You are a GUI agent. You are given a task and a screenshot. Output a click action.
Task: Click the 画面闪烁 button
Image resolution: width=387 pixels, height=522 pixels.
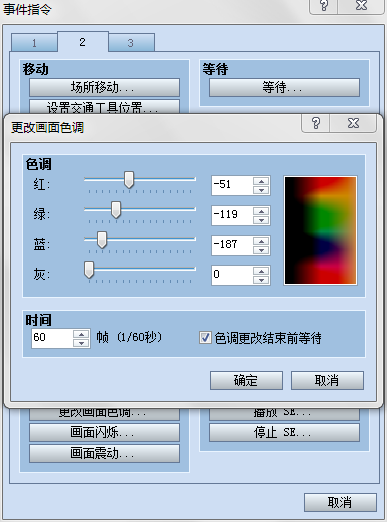click(x=104, y=432)
